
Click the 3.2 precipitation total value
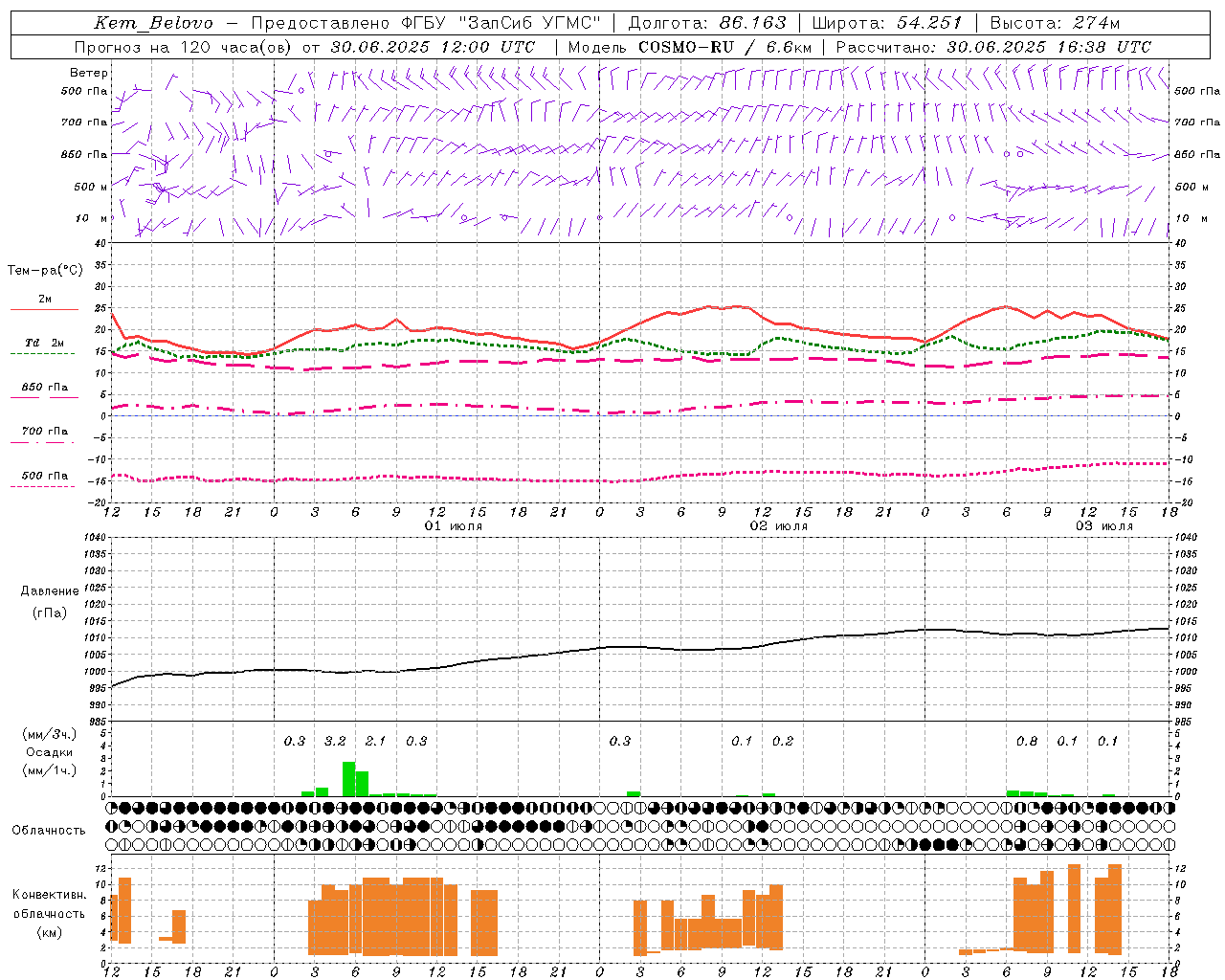coord(335,741)
